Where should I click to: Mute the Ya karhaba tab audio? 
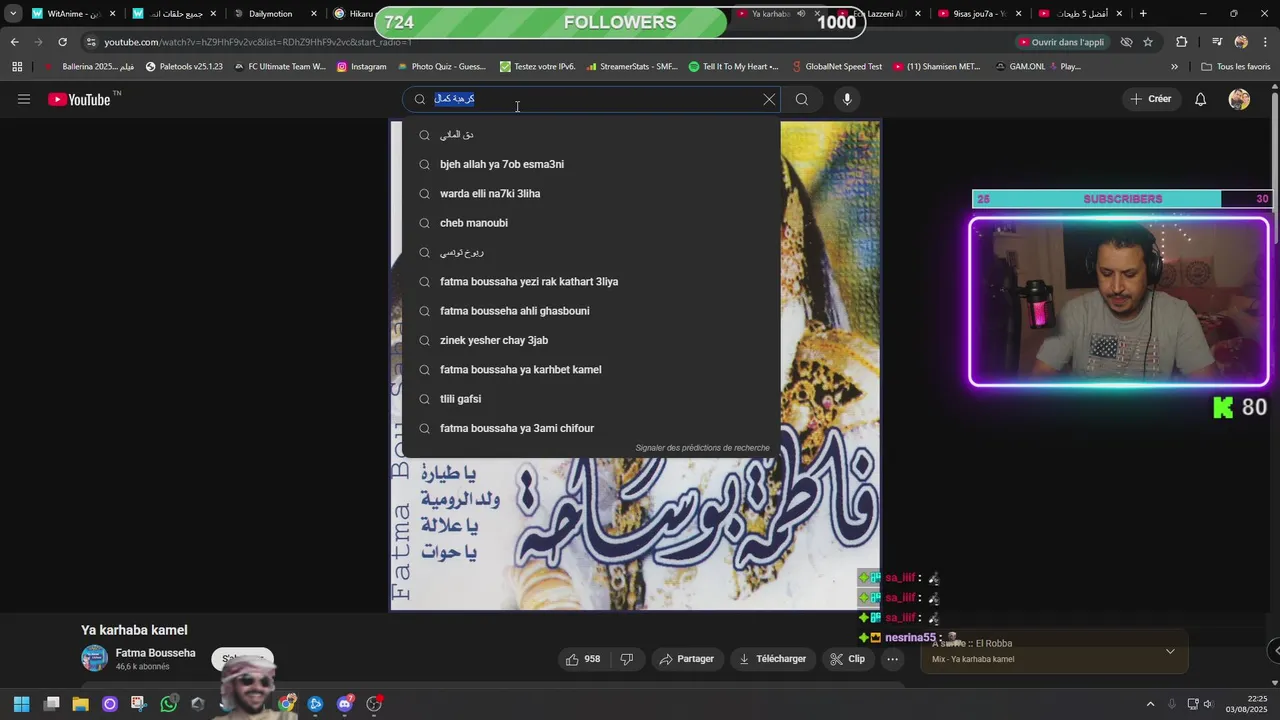(801, 14)
